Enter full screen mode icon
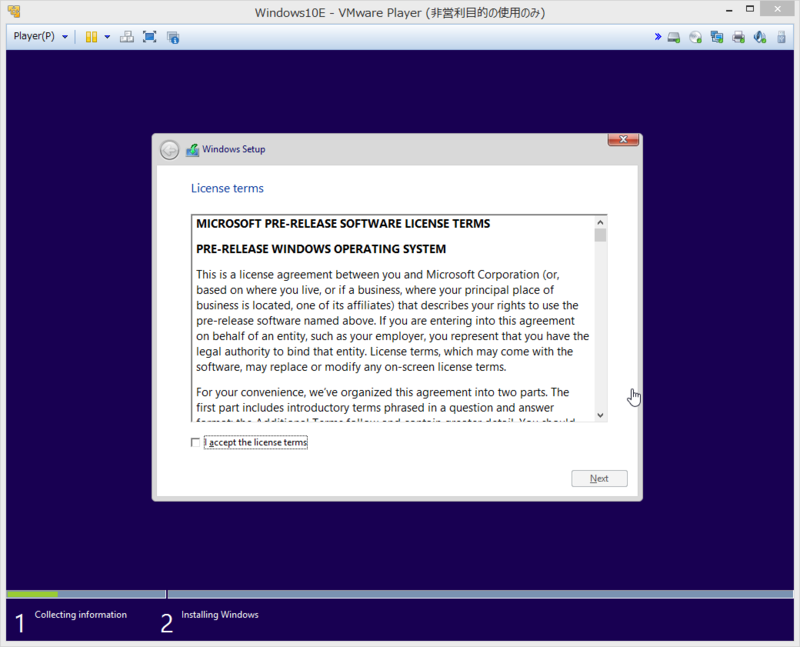 tap(149, 37)
